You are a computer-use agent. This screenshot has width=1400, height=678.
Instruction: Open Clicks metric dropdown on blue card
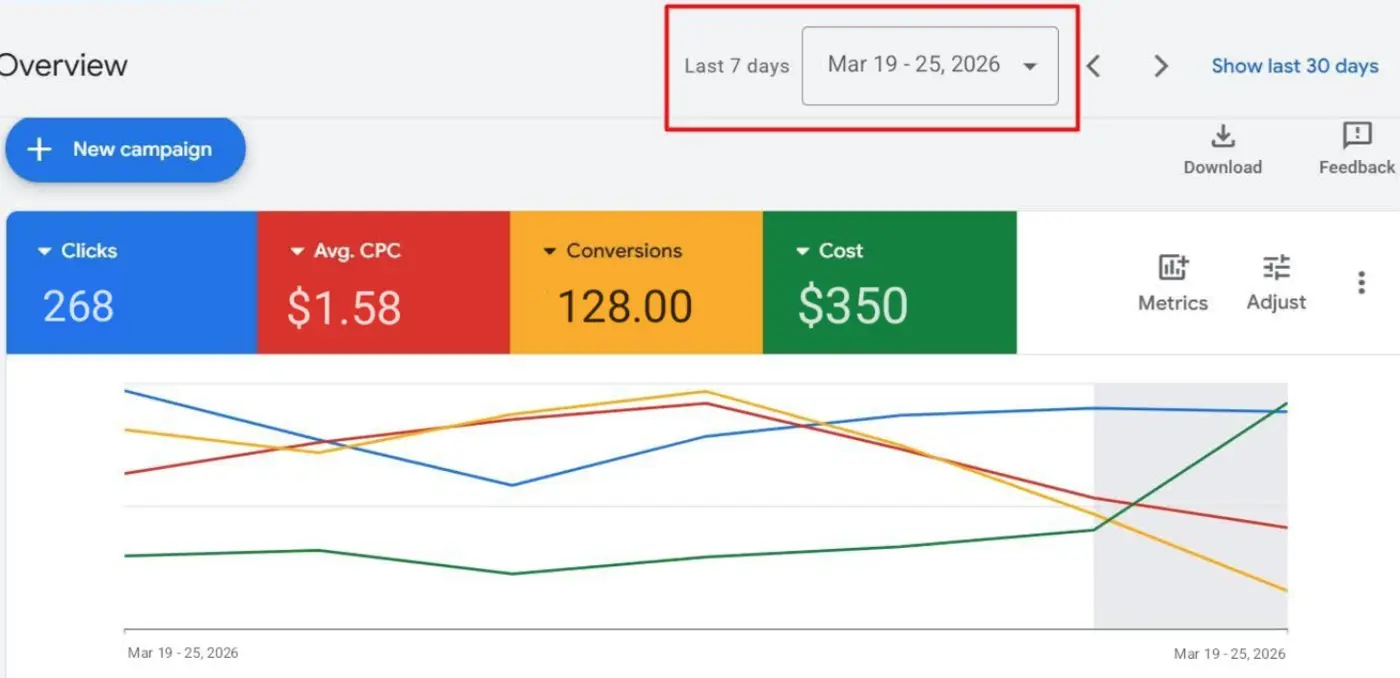coord(78,251)
